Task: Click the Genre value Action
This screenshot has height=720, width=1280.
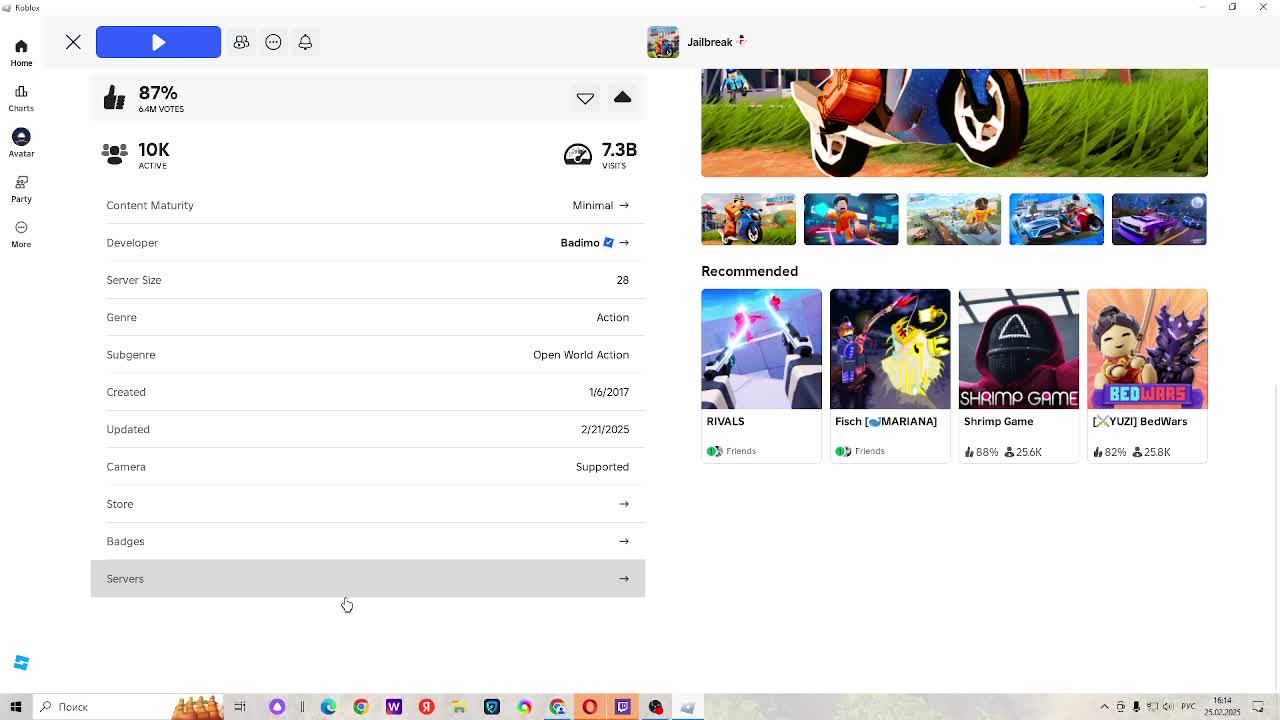Action: pos(613,317)
